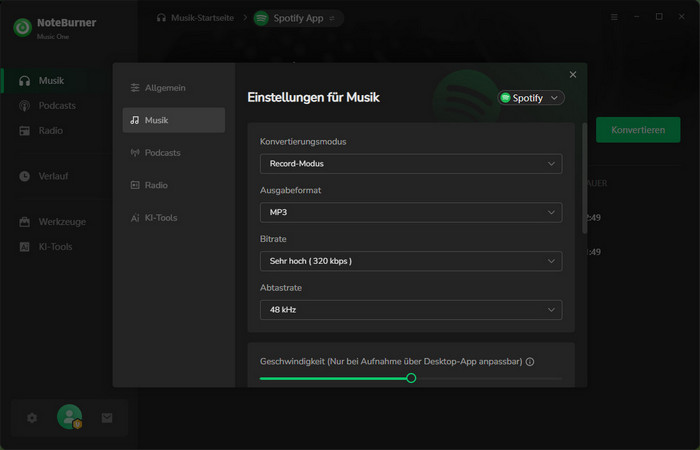Select Musik settings tab
The width and height of the screenshot is (700, 450).
[x=174, y=120]
